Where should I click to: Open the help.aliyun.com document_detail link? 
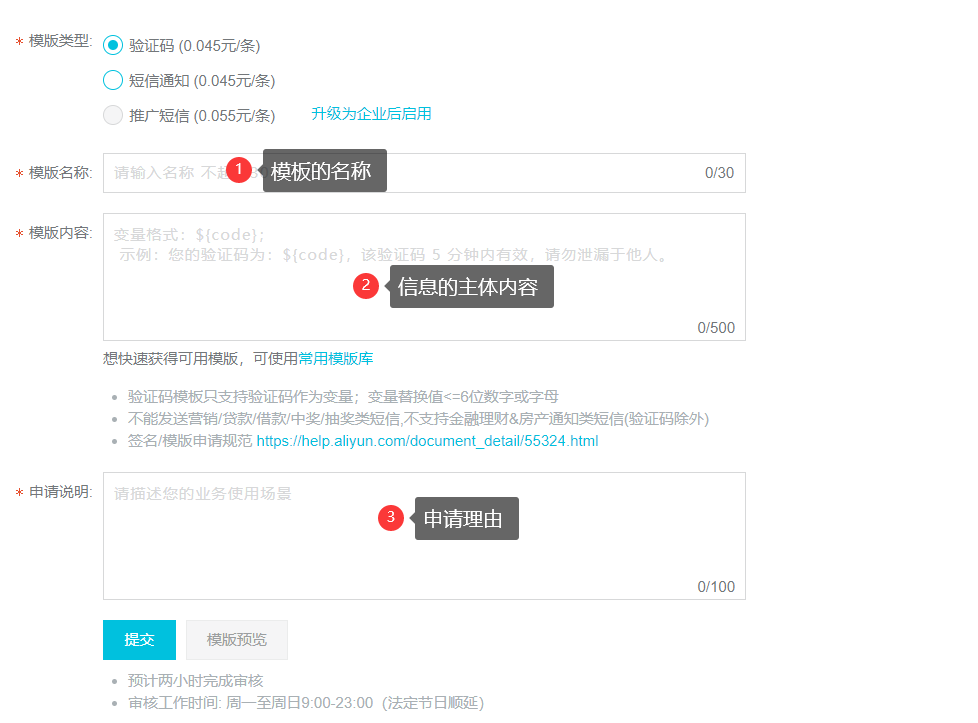coord(427,441)
